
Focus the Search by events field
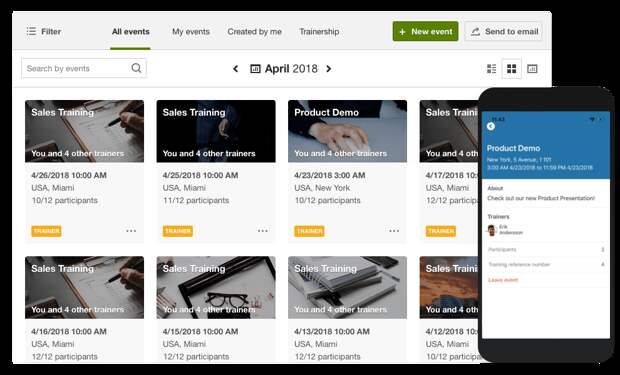point(84,68)
